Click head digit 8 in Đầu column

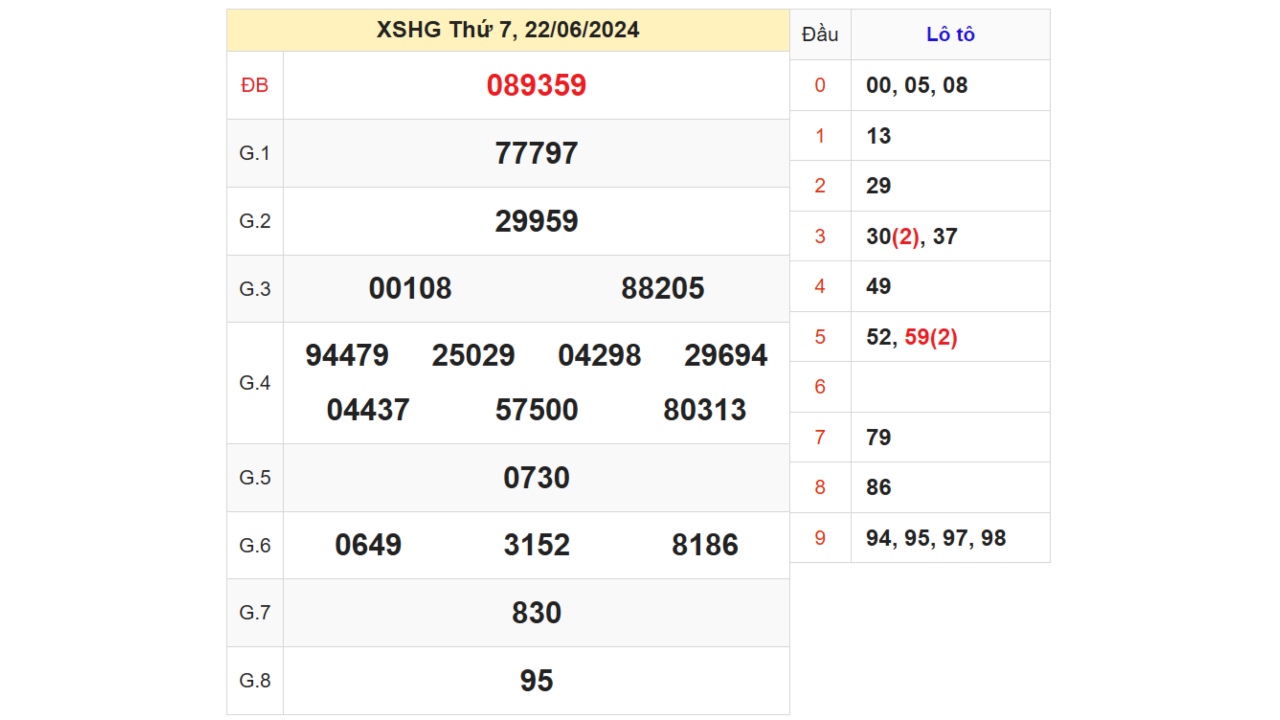(x=820, y=488)
